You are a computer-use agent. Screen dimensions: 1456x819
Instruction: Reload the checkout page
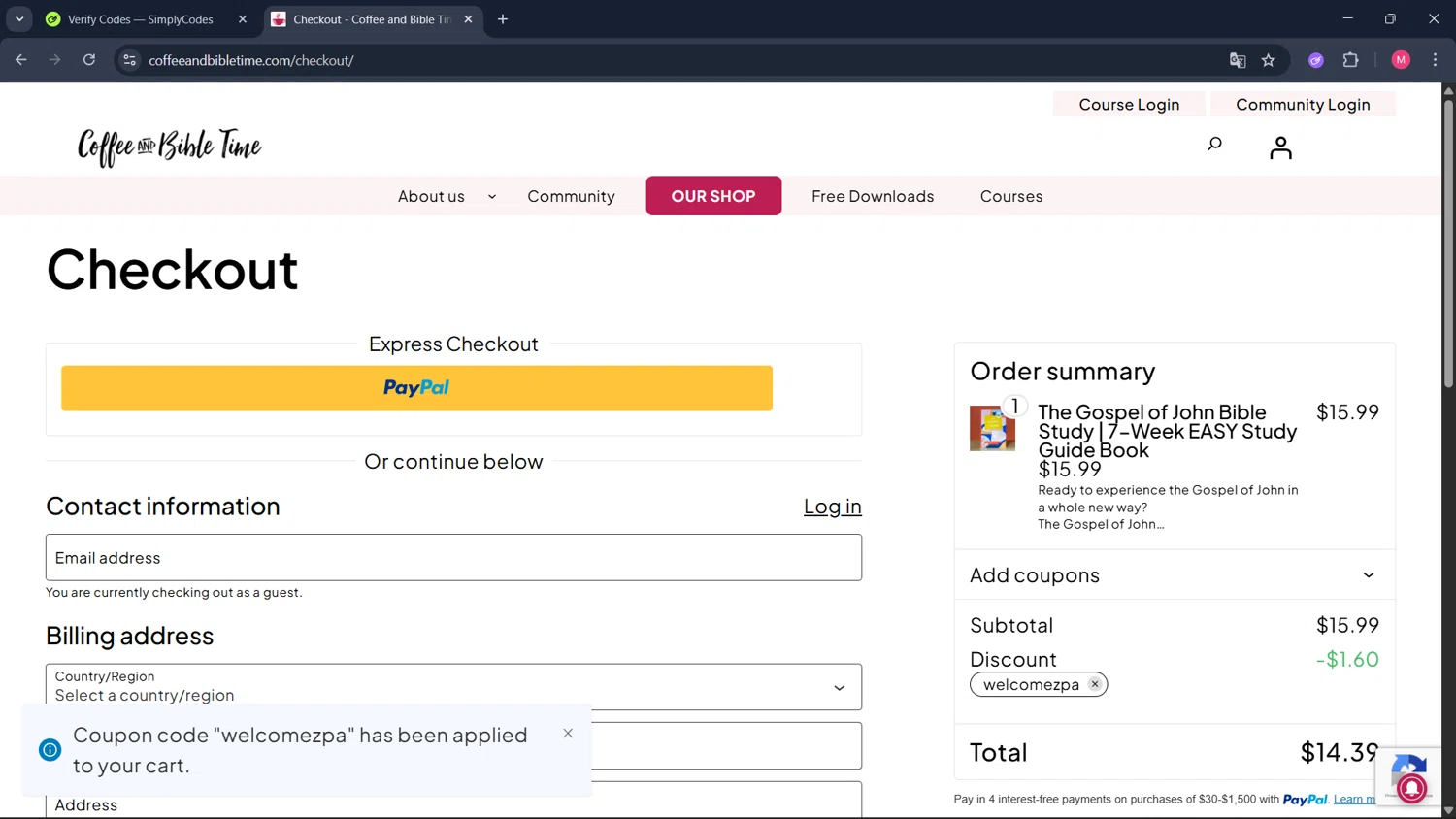tap(89, 60)
